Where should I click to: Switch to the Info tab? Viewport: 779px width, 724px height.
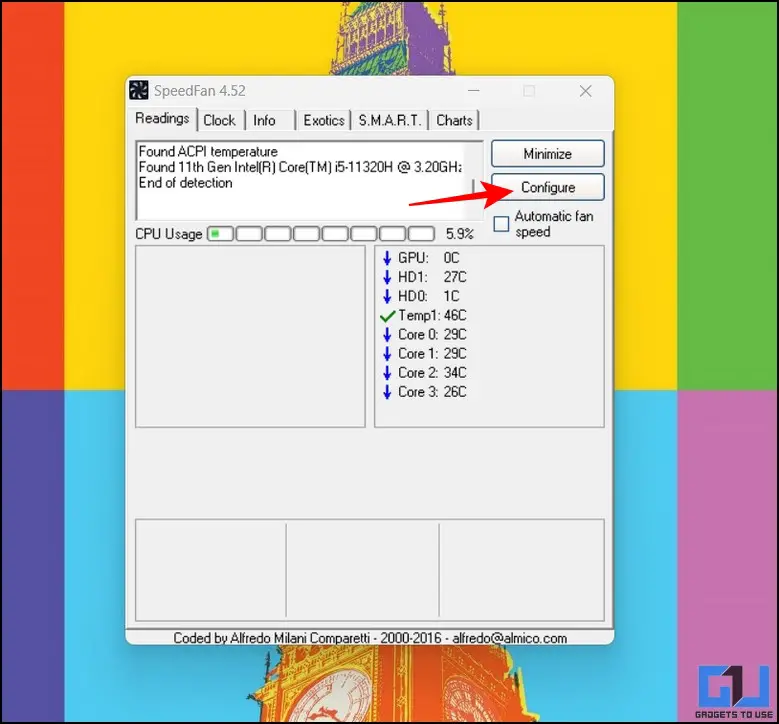point(265,120)
